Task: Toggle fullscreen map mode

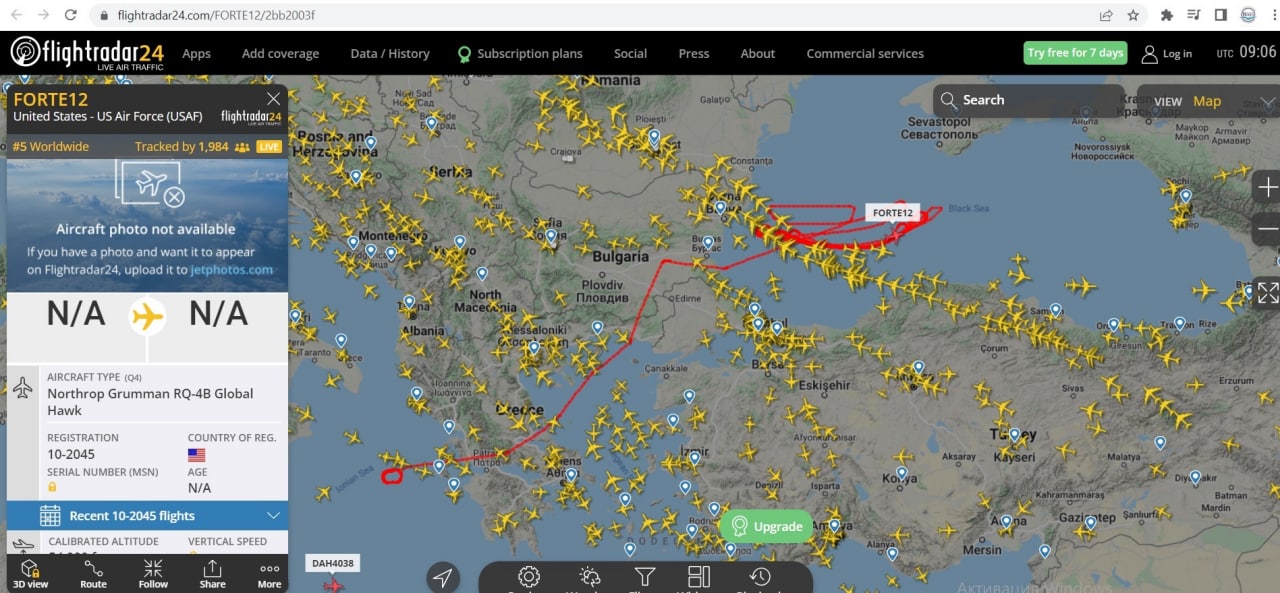Action: pos(1267,293)
